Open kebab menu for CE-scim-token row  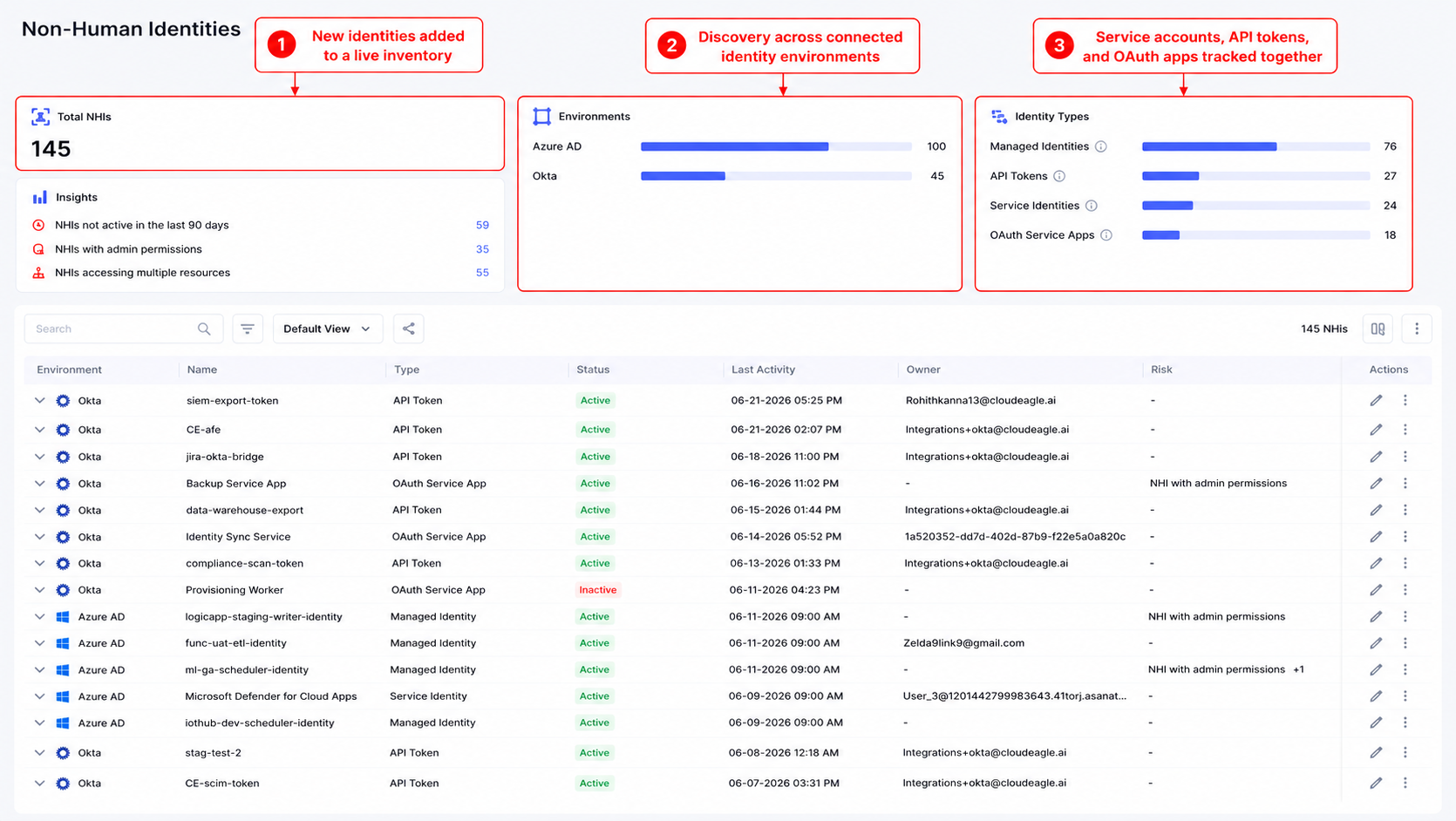tap(1405, 783)
